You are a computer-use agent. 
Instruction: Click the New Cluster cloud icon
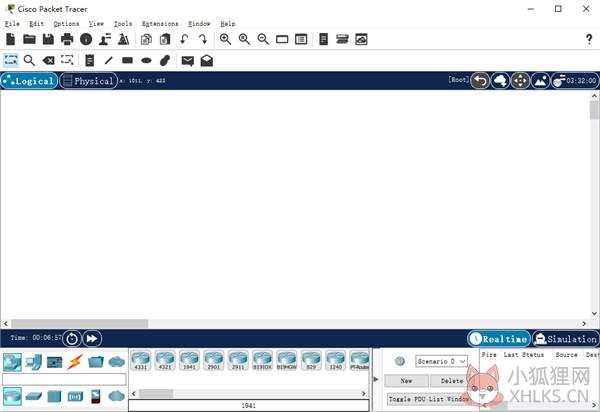(x=500, y=81)
